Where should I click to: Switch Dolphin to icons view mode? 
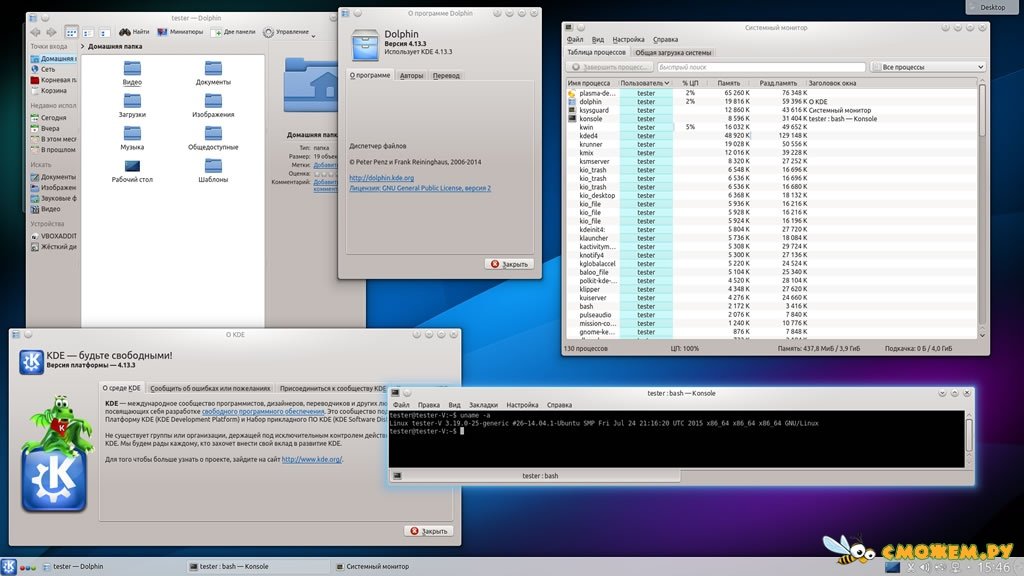pos(72,32)
